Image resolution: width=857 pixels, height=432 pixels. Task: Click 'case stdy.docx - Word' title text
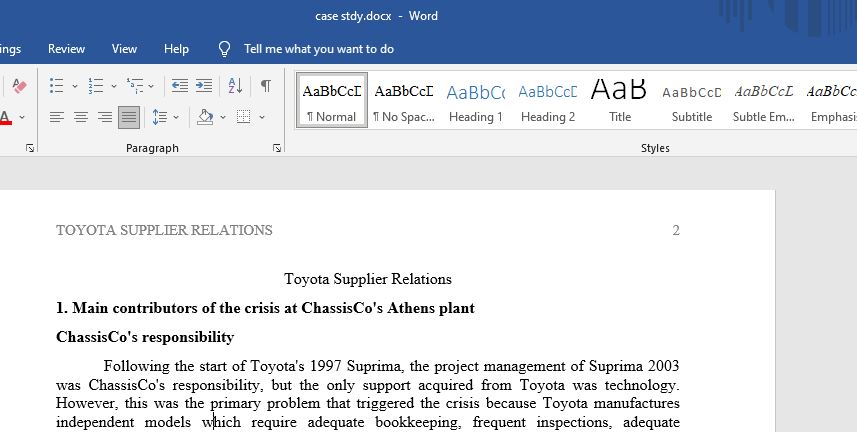pos(376,16)
